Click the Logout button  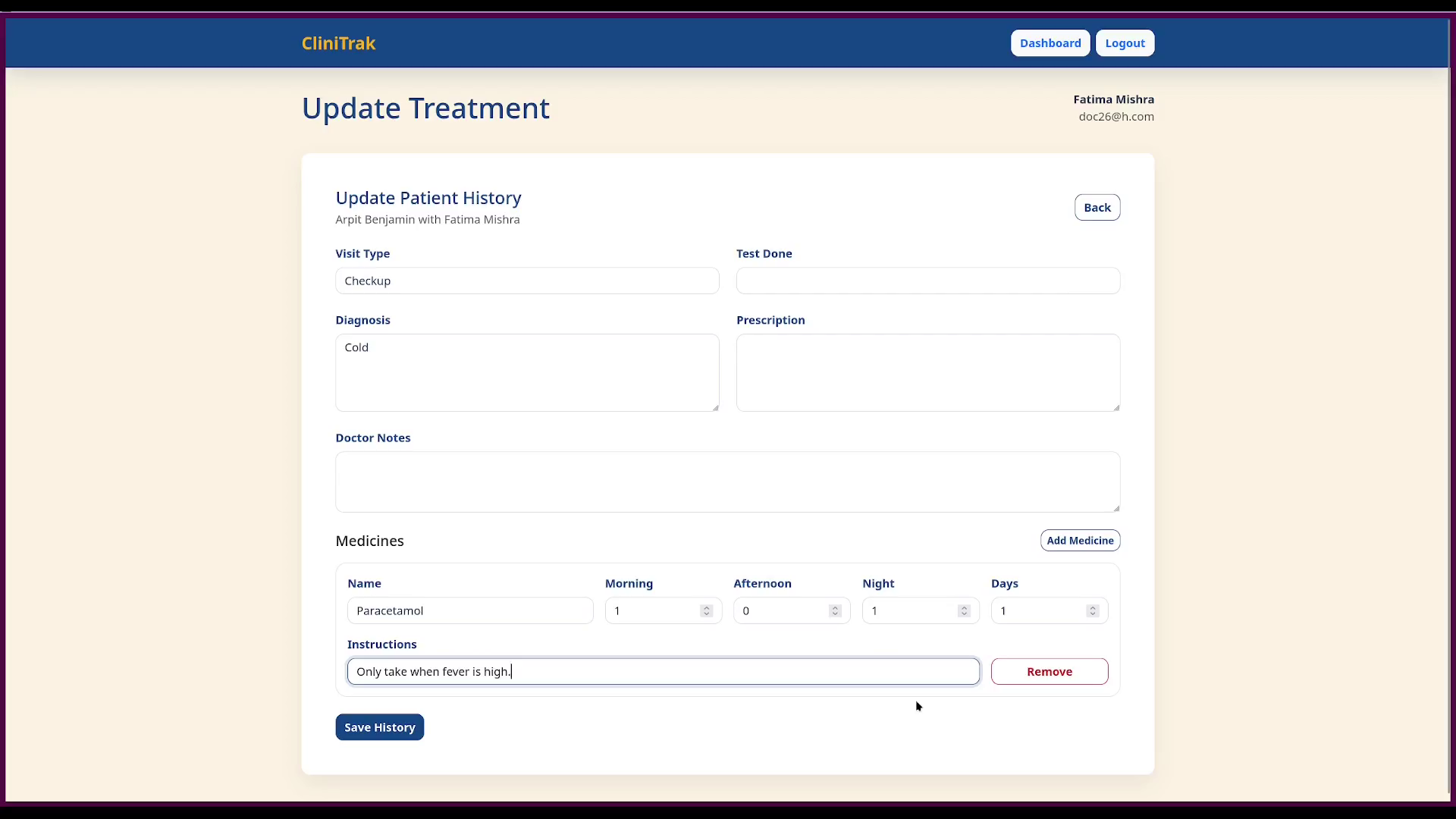1125,43
